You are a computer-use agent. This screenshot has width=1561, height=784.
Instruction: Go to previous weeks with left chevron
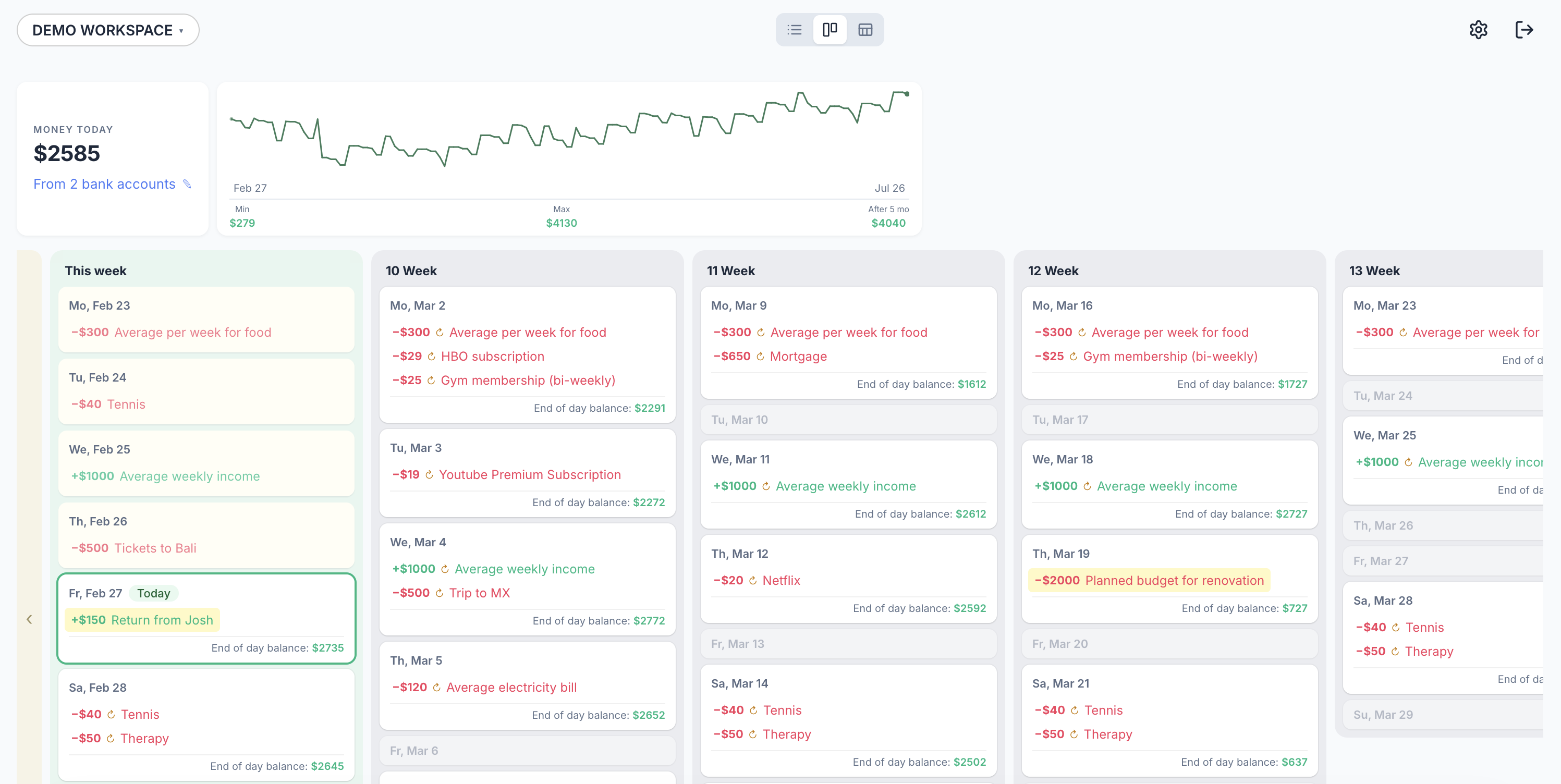(x=29, y=619)
